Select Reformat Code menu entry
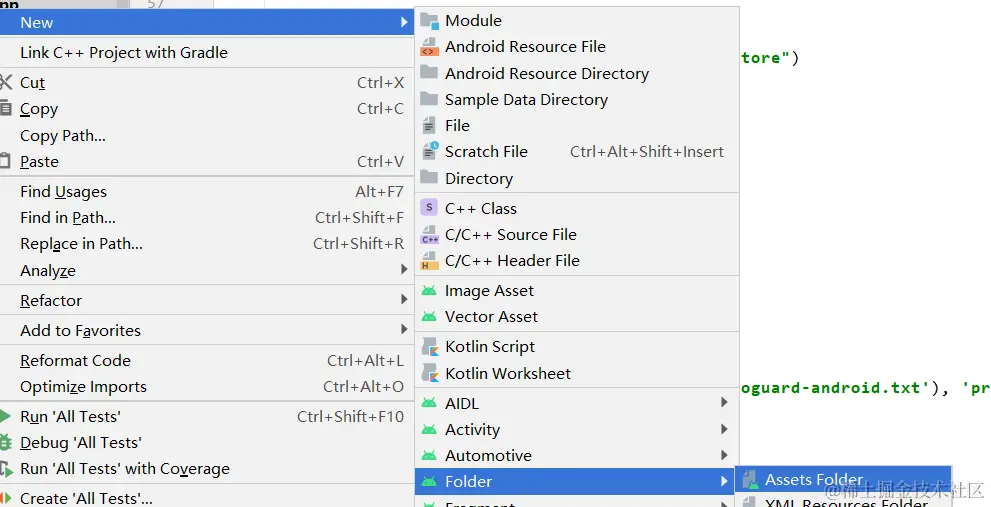This screenshot has width=991, height=507. [75, 361]
